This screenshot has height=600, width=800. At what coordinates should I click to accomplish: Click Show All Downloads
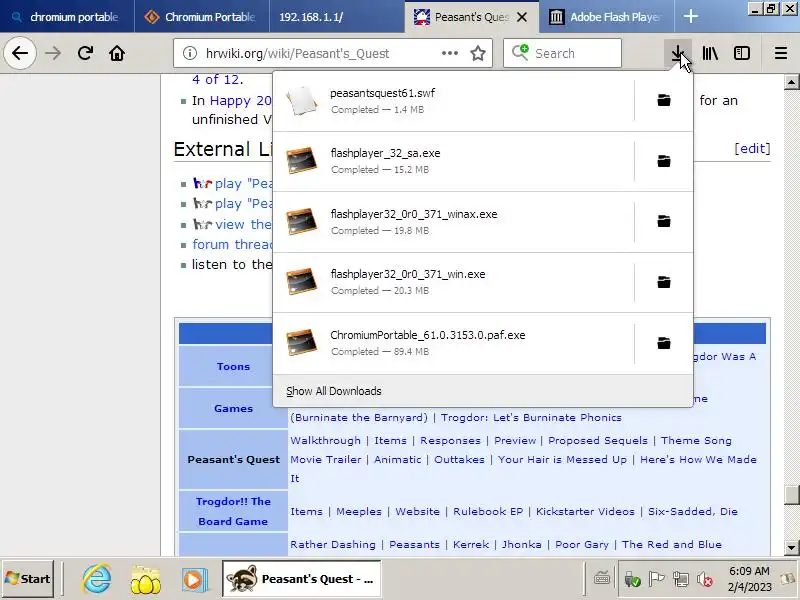pyautogui.click(x=334, y=391)
